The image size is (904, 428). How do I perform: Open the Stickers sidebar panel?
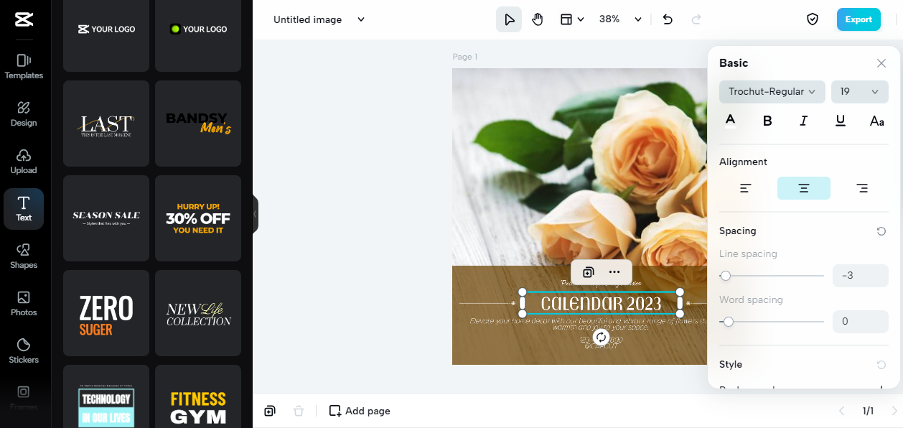coord(24,351)
